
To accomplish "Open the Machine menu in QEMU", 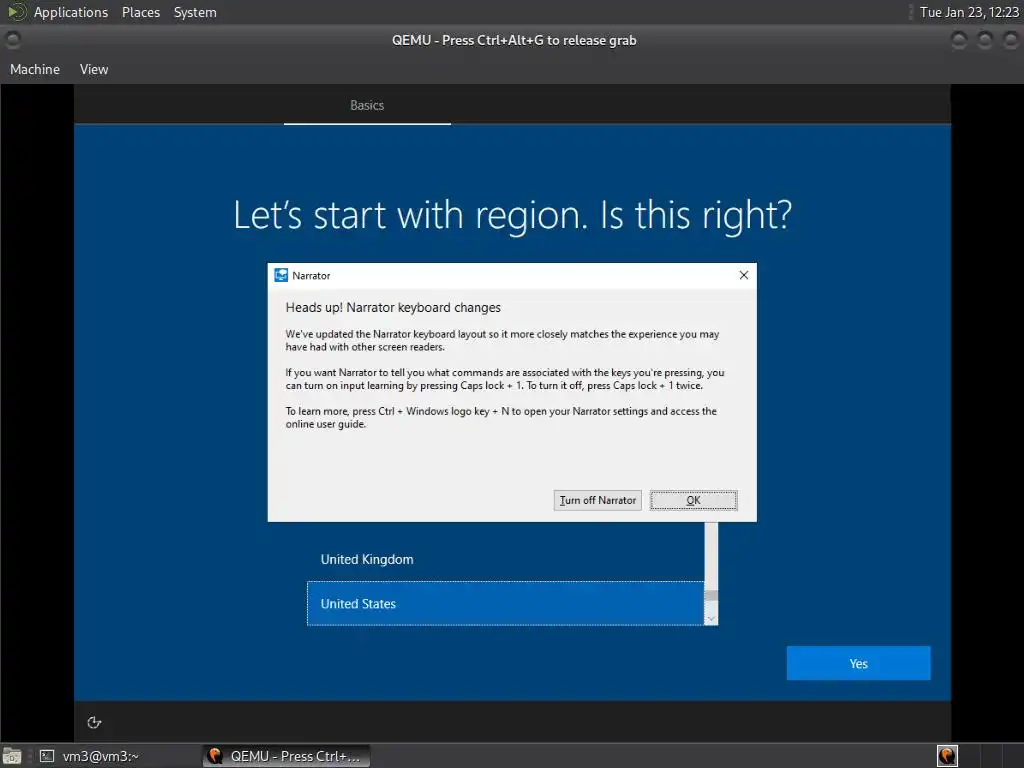I will pyautogui.click(x=35, y=69).
